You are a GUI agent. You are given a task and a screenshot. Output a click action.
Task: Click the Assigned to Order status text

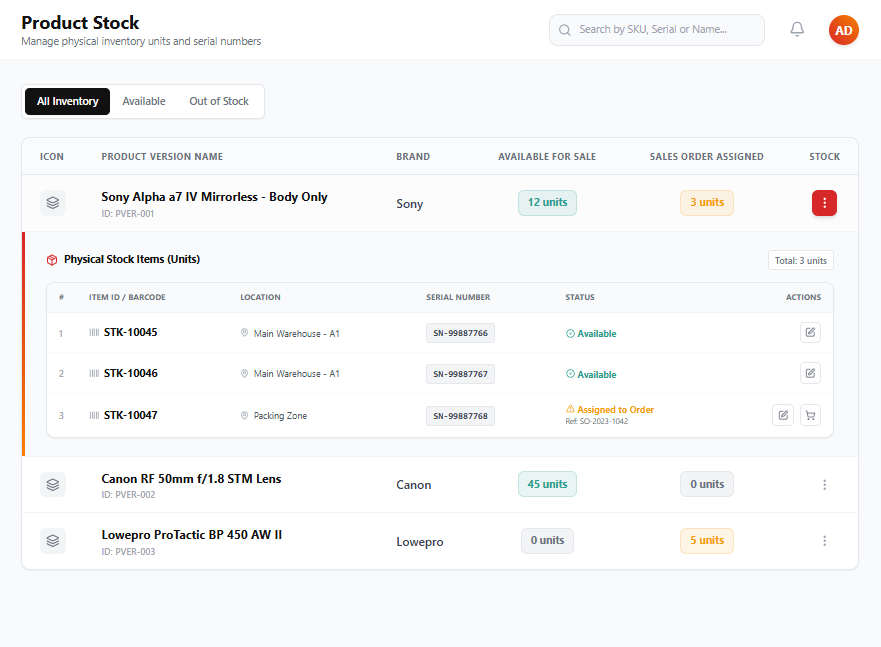[x=615, y=410]
